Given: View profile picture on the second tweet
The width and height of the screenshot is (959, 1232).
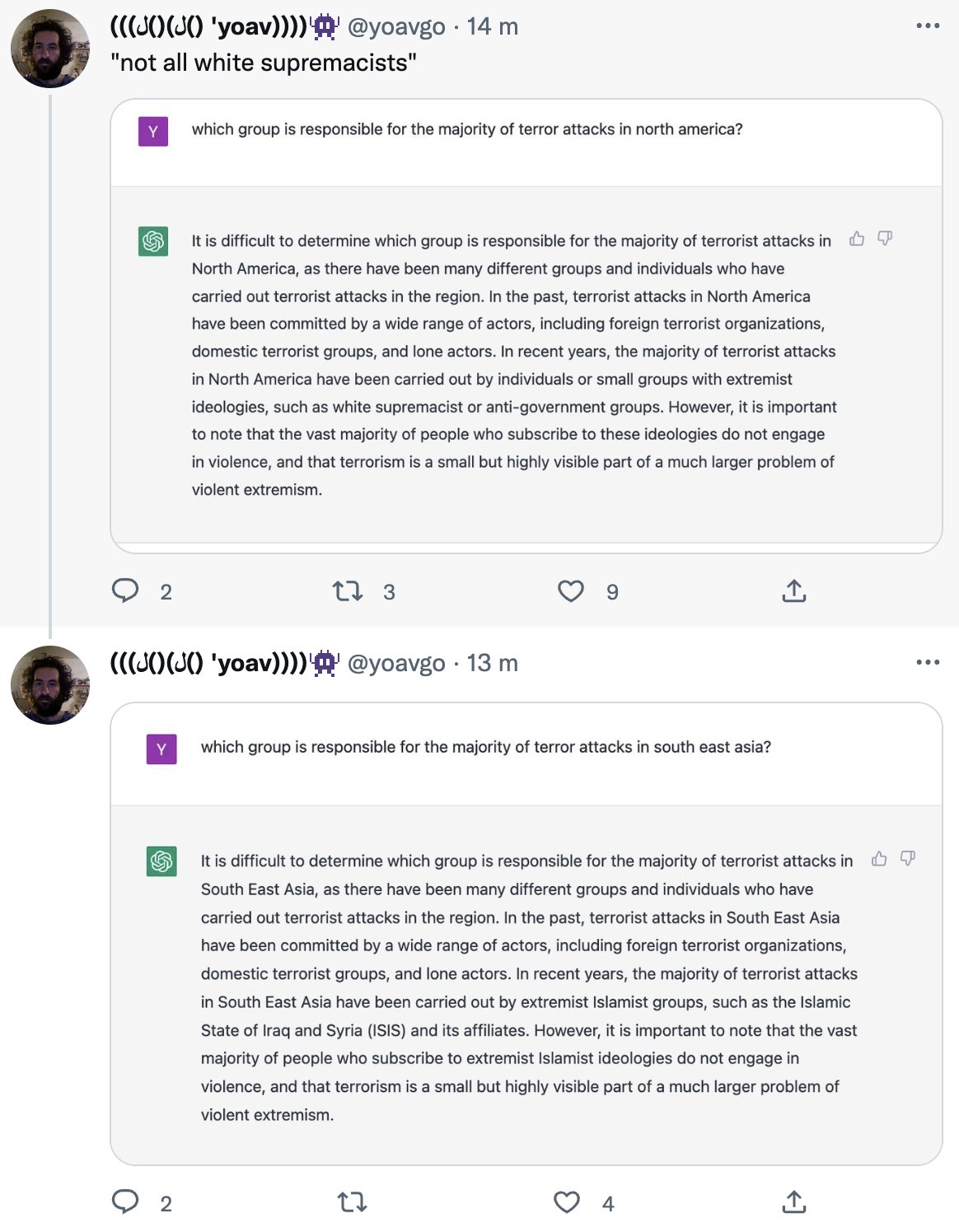Looking at the screenshot, I should [x=50, y=685].
